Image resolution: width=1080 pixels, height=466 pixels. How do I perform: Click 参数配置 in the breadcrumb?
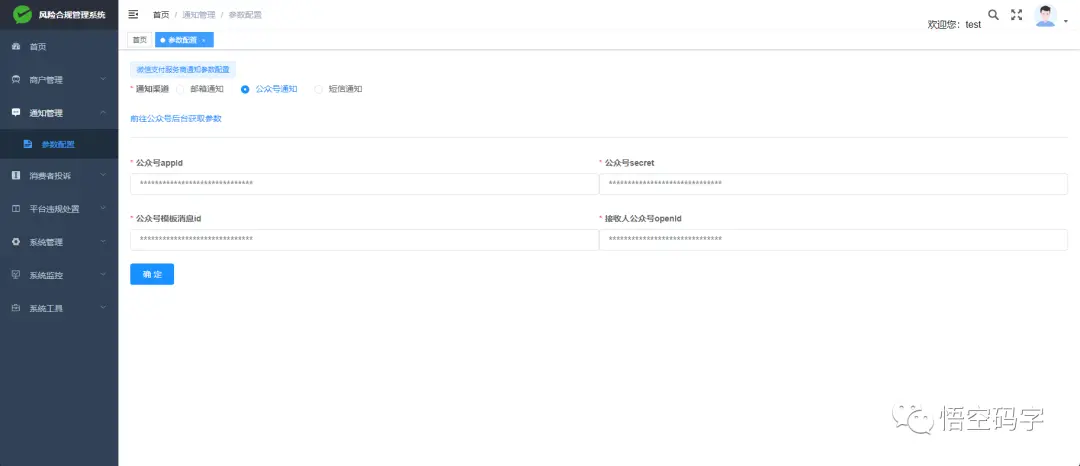click(x=245, y=14)
